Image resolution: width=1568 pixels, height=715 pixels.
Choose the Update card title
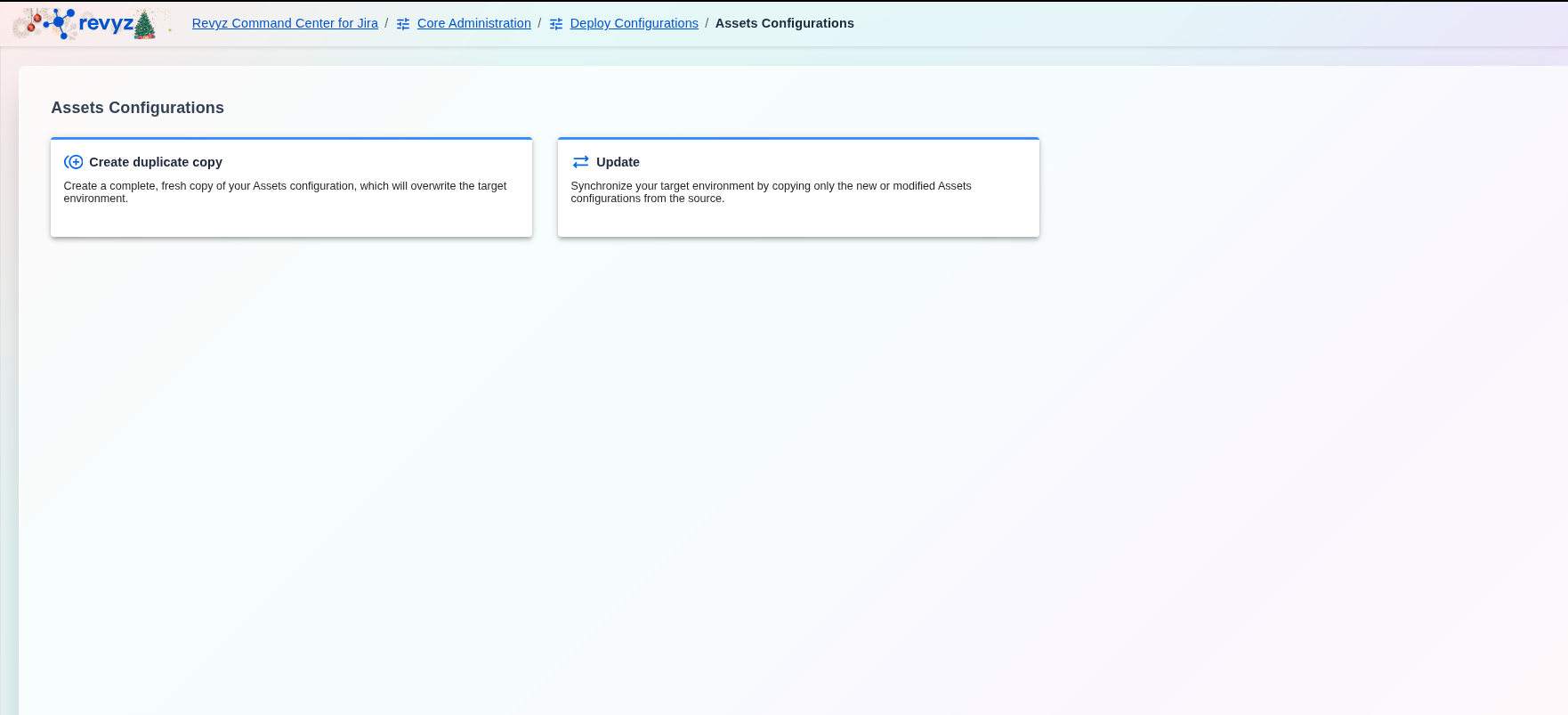point(618,162)
